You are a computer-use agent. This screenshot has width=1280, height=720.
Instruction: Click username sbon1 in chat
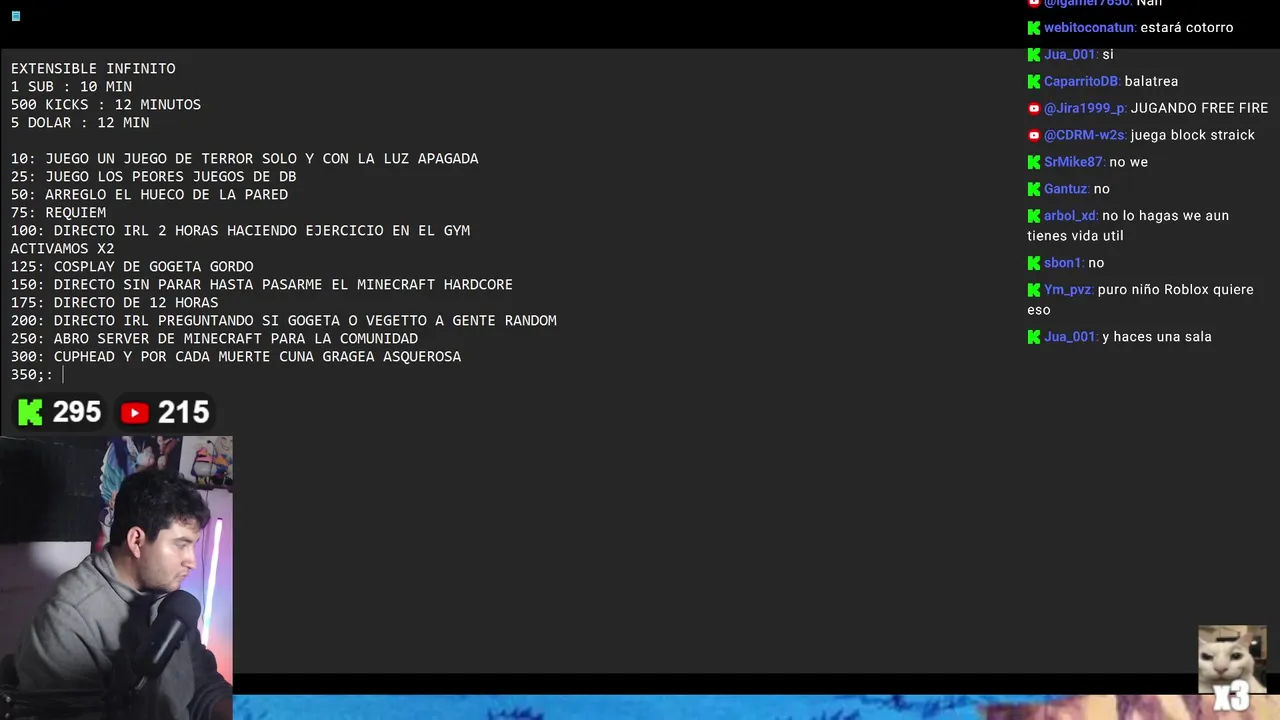click(1063, 264)
